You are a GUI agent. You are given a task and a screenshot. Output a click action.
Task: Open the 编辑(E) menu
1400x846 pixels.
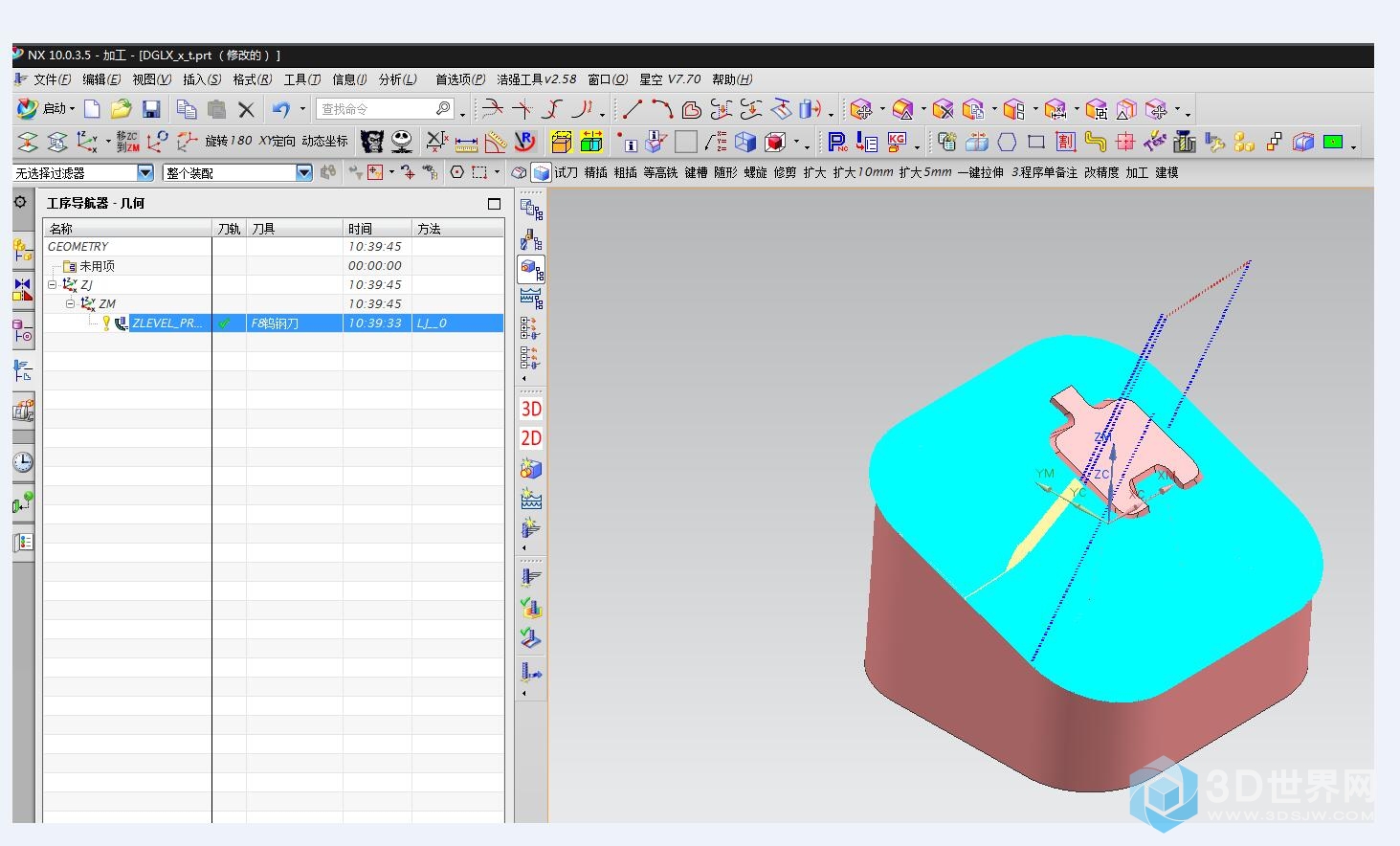coord(101,79)
